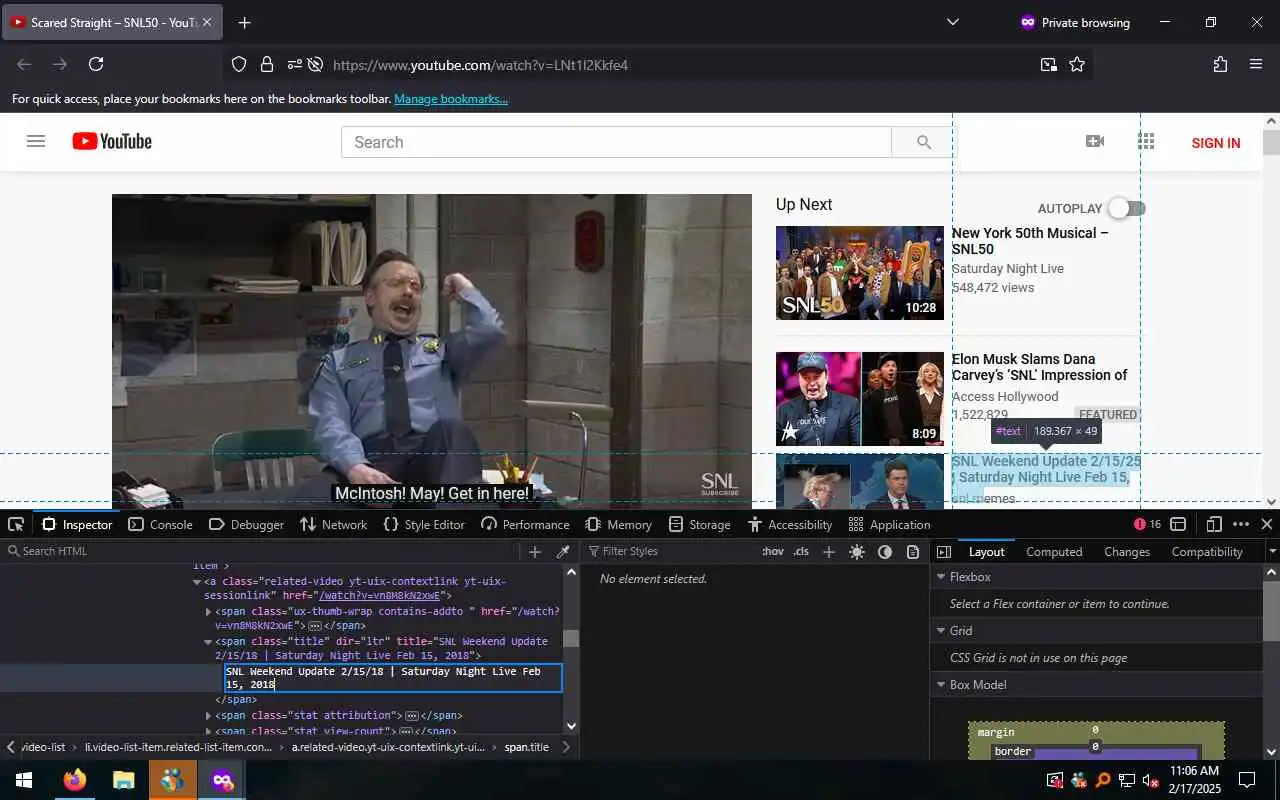Screen dimensions: 1280x800
Task: Click the YouTube search magnifier button
Action: (923, 142)
